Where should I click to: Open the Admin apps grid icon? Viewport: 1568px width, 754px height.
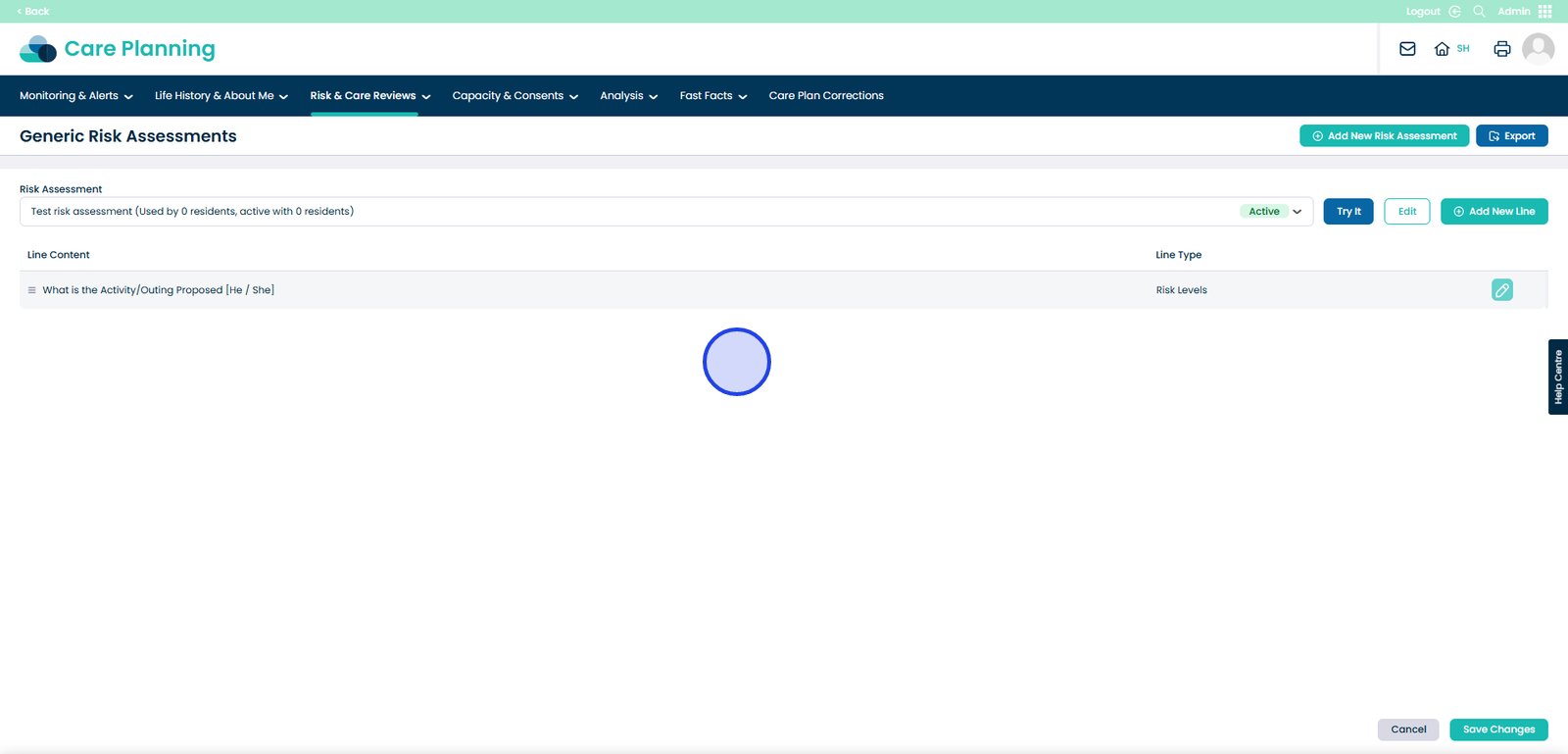(x=1545, y=12)
